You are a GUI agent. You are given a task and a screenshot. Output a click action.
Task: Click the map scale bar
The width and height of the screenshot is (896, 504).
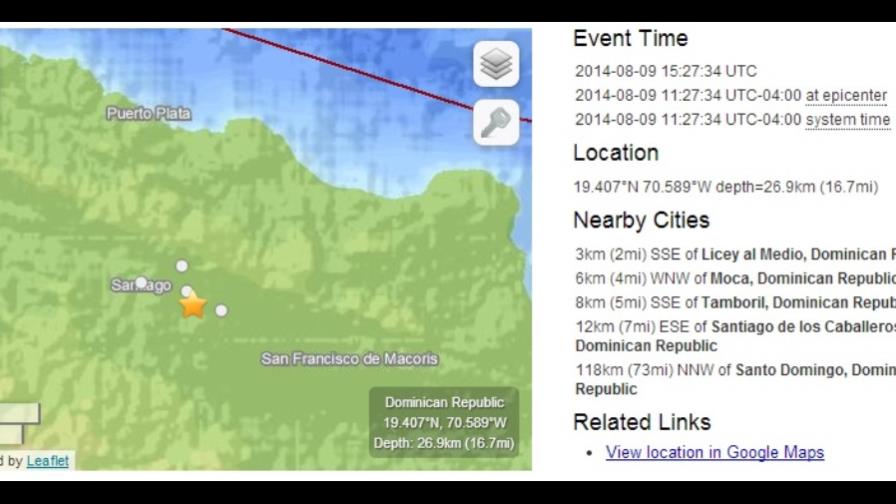click(20, 423)
